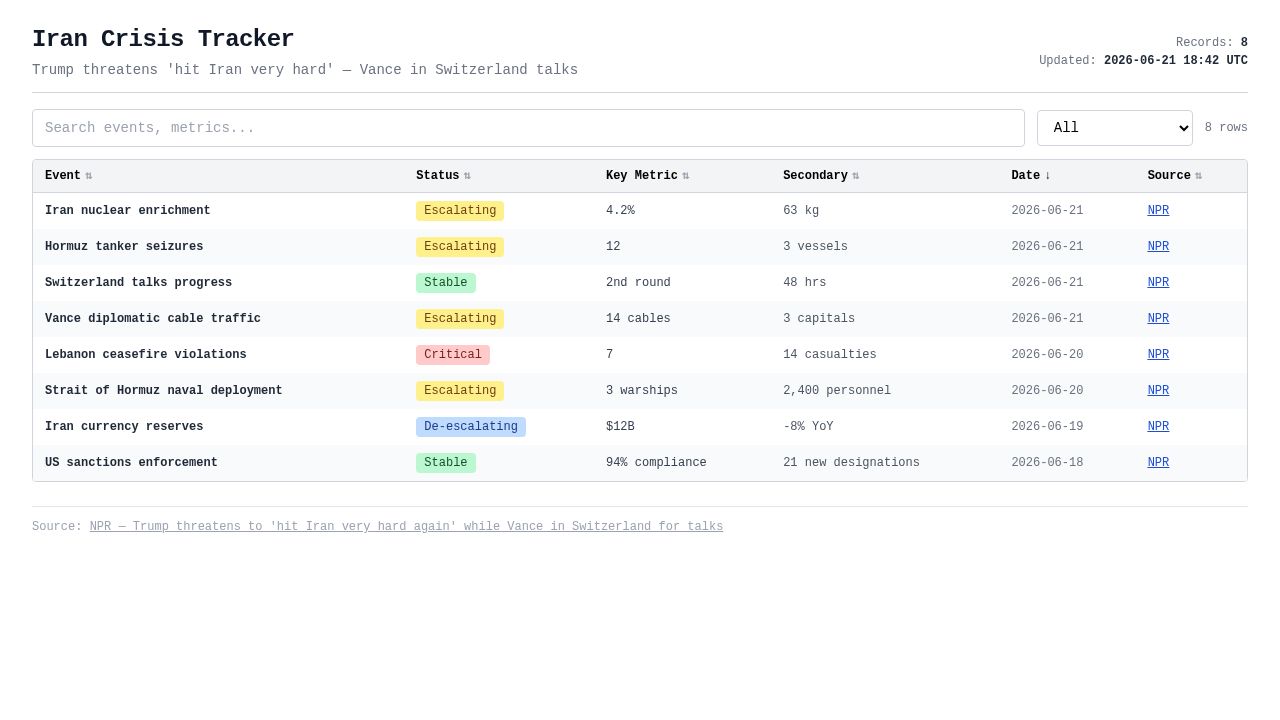Click the 8 rows count label
Viewport: 1280px width, 720px height.
point(1226,128)
